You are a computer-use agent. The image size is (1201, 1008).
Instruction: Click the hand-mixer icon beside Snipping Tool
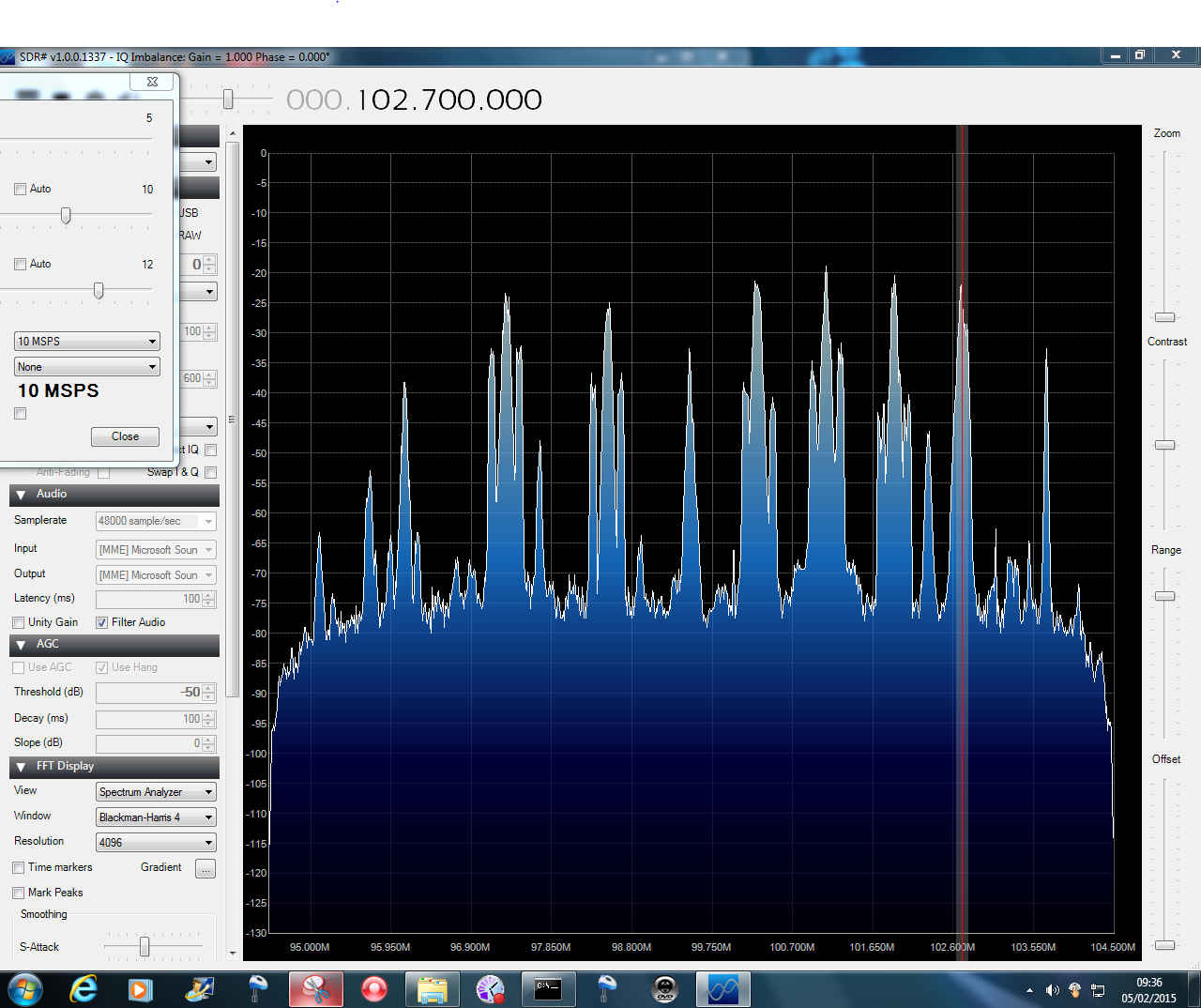coord(258,989)
